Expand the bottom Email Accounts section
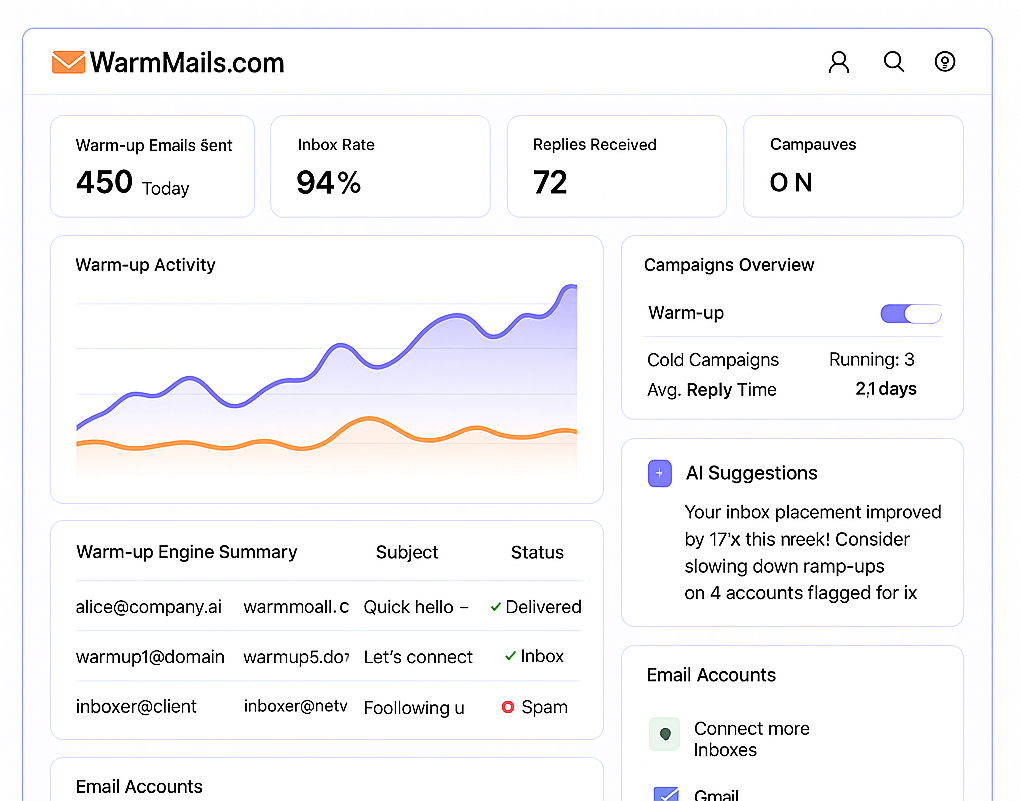 click(x=139, y=787)
